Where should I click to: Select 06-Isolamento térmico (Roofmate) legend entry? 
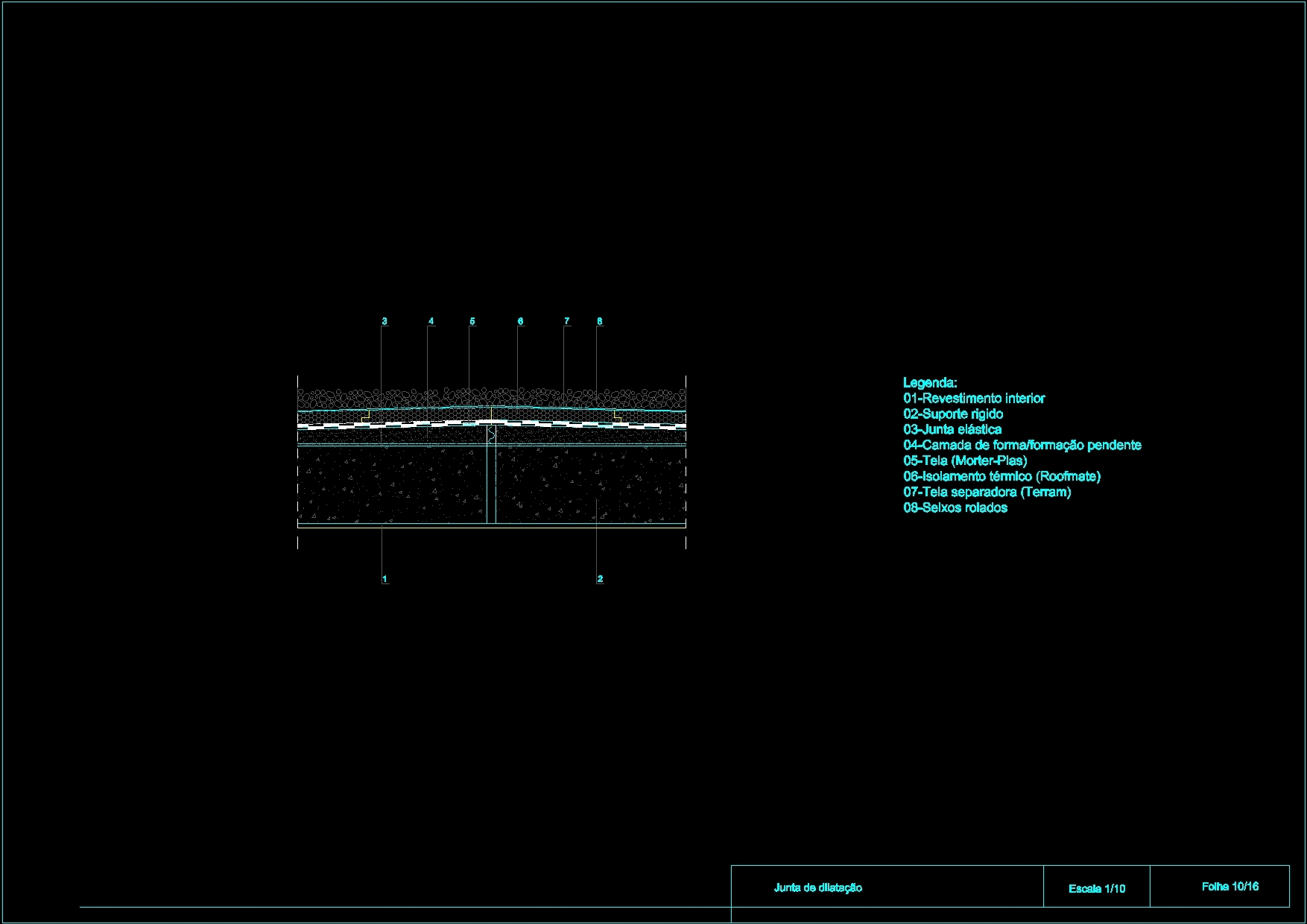pos(1001,476)
